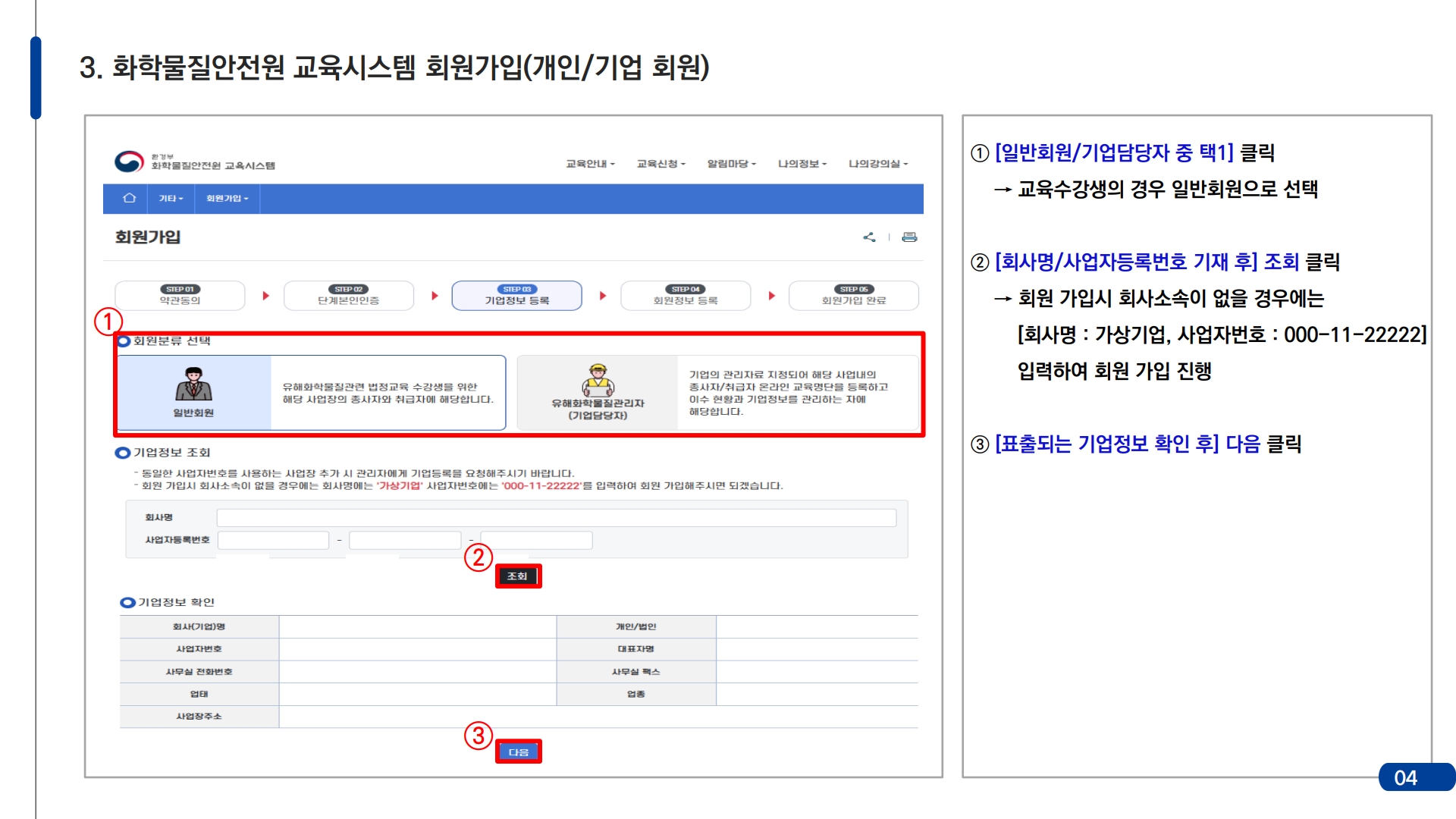Choose the 일반회원 member type card
Image resolution: width=1456 pixels, height=819 pixels.
[311, 393]
